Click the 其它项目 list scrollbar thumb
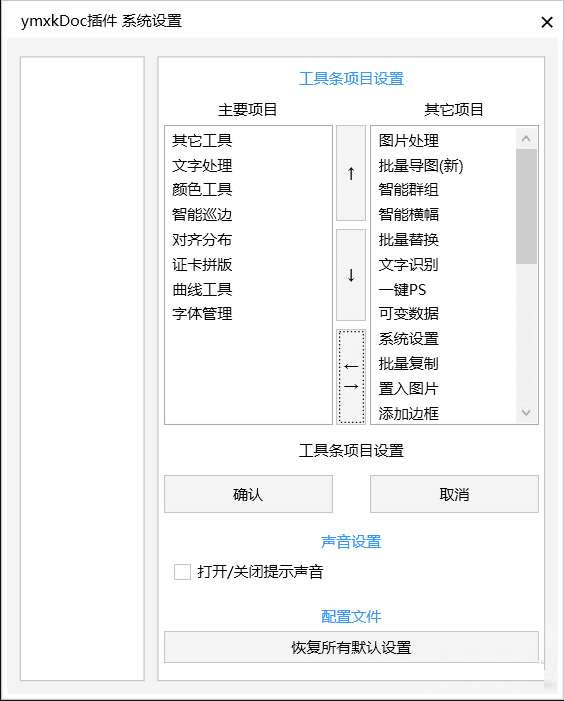This screenshot has height=701, width=564. pyautogui.click(x=526, y=207)
